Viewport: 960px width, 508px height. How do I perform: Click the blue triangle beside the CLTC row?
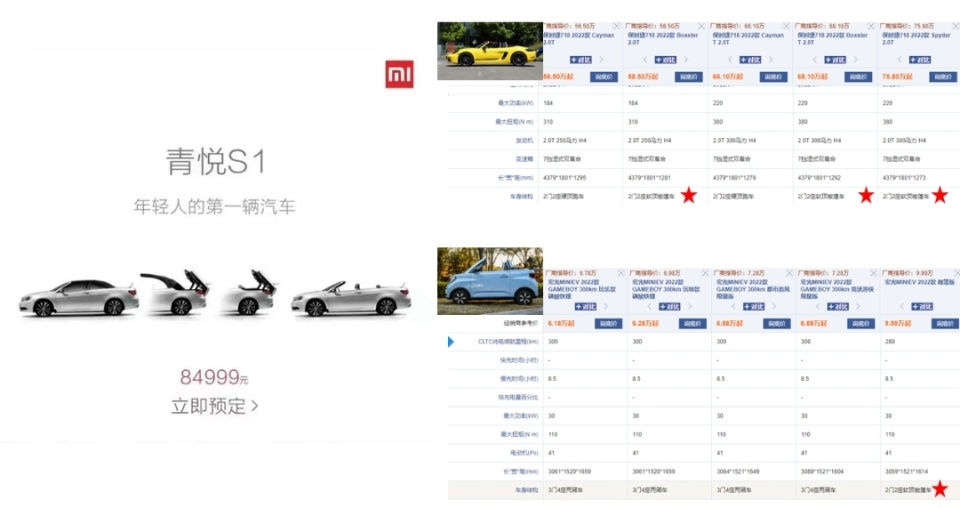tap(451, 342)
